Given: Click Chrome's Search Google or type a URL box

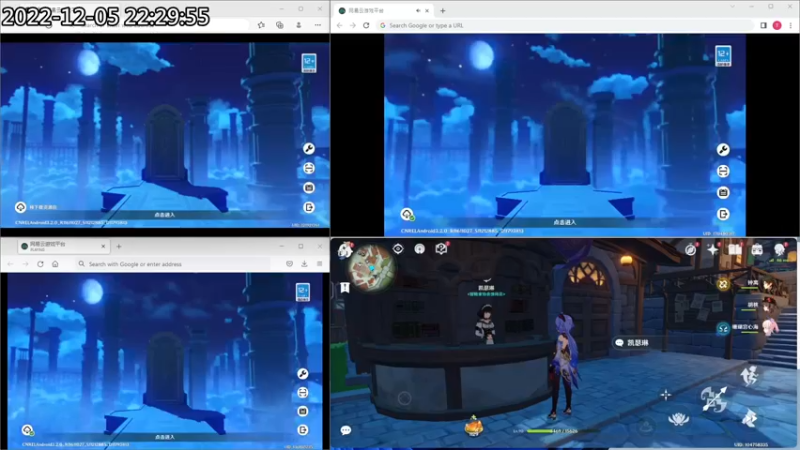Looking at the screenshot, I should pos(566,25).
